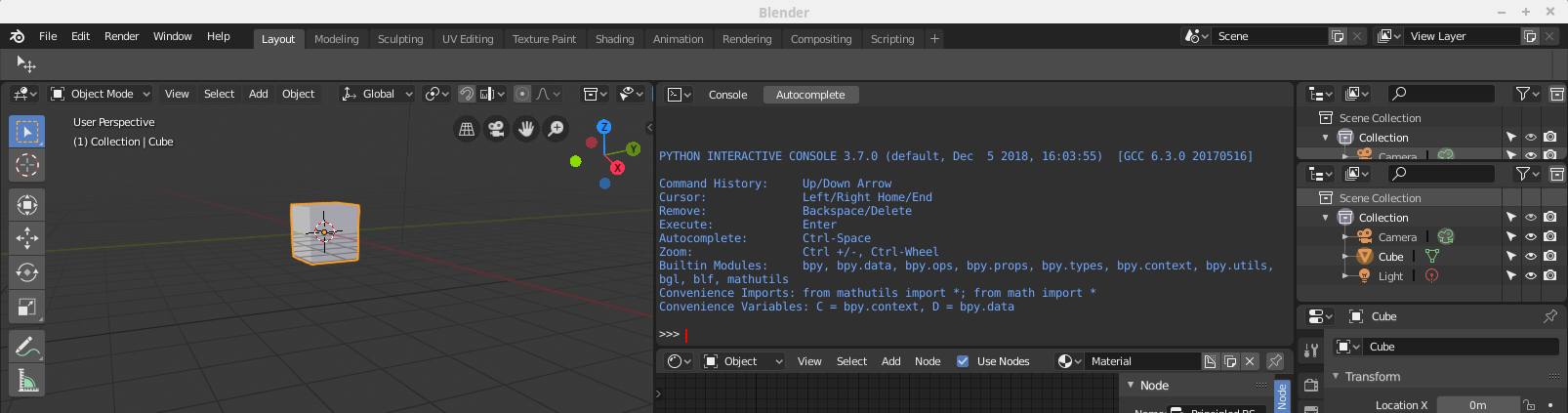
Task: Toggle camera view in the viewport
Action: [x=496, y=129]
